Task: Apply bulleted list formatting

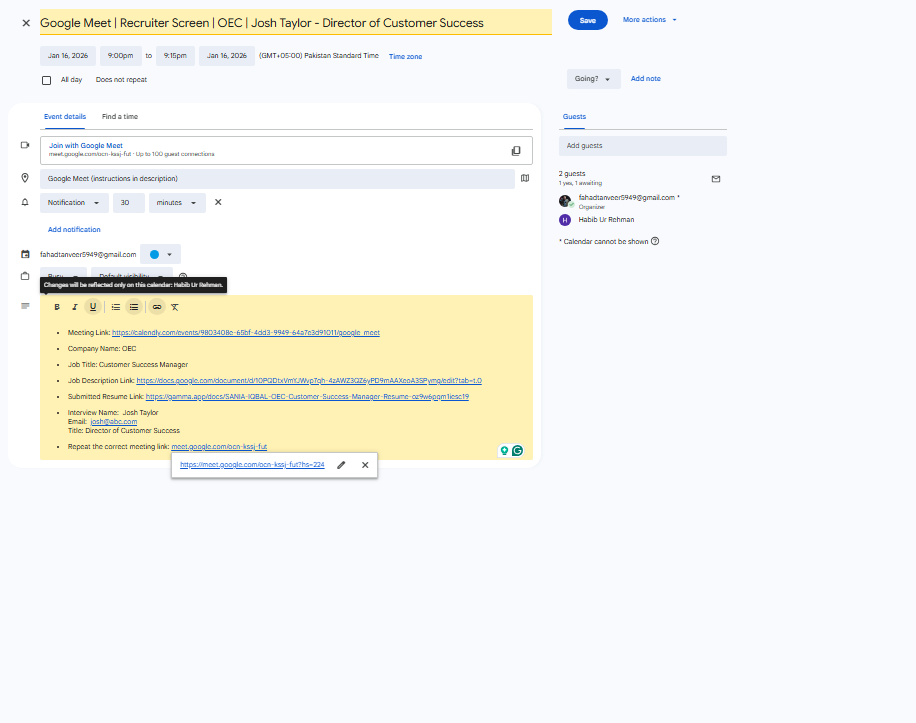Action: (134, 307)
